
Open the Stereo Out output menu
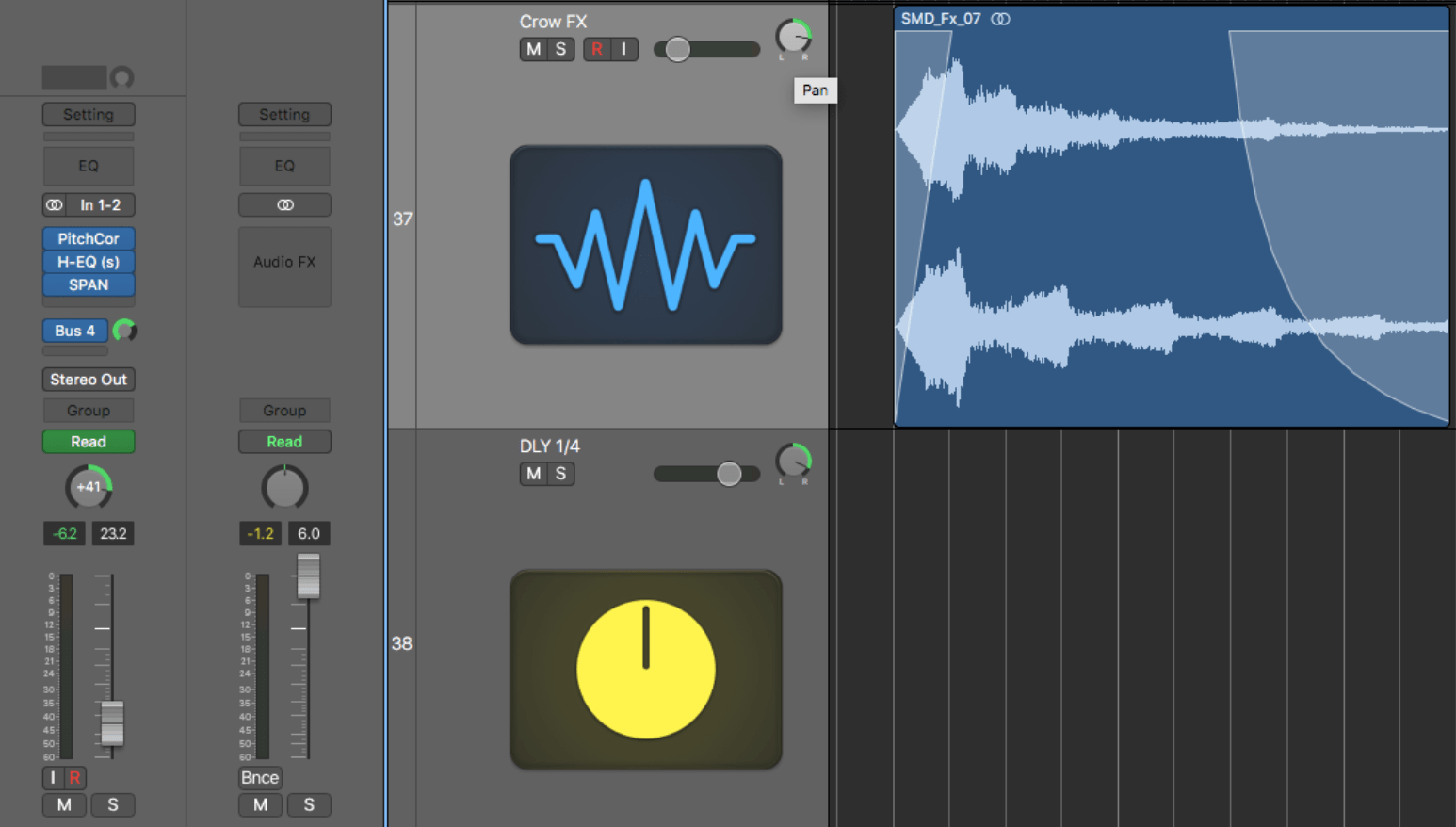click(89, 380)
